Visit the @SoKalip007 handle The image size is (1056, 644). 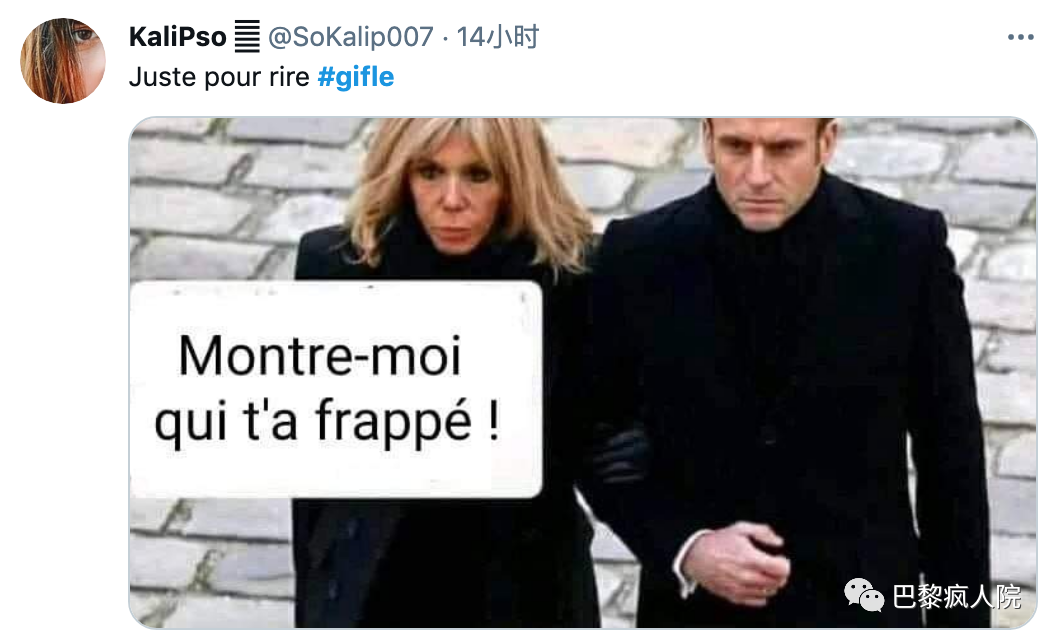coord(351,37)
